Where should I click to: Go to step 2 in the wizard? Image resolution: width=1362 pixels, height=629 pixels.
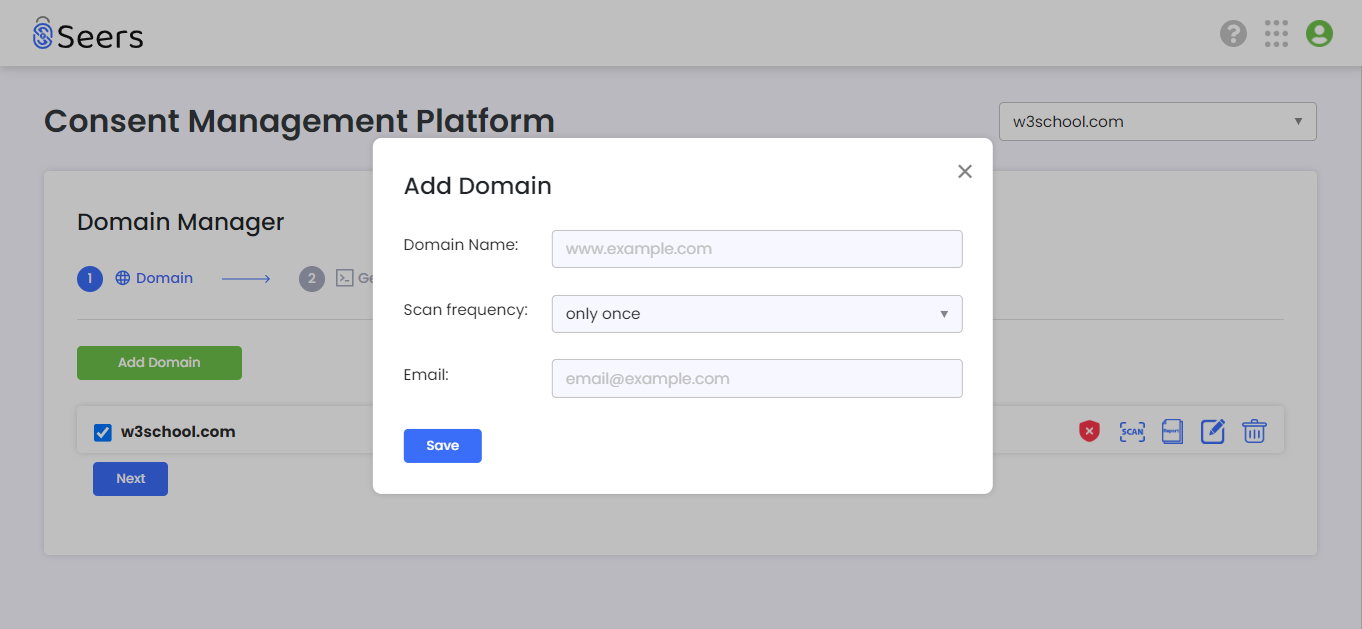click(312, 279)
